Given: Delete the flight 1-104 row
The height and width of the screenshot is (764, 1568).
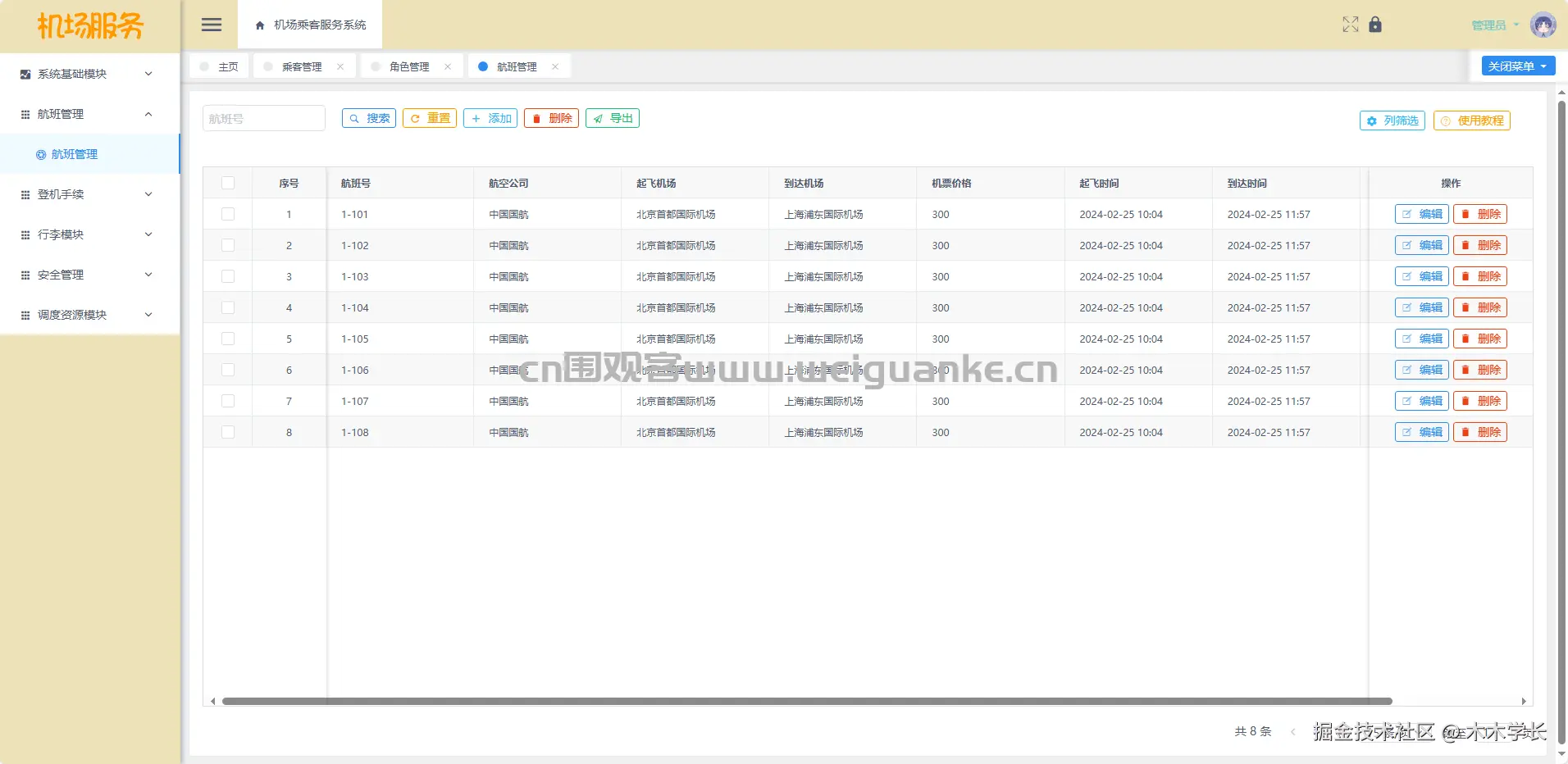Looking at the screenshot, I should (1480, 307).
